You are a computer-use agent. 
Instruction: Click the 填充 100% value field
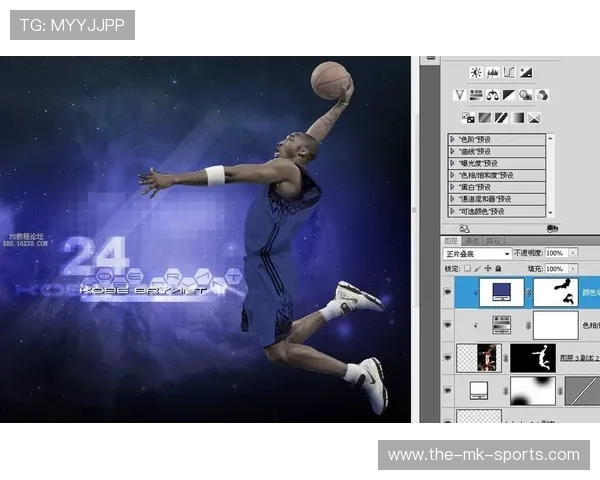[557, 269]
